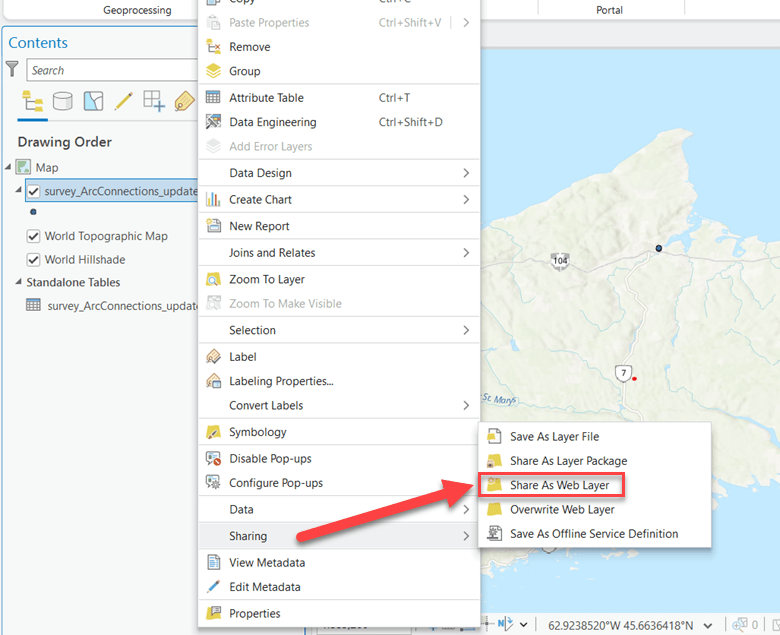This screenshot has width=780, height=635.
Task: Click the Configure Pop-ups icon
Action: pyautogui.click(x=213, y=483)
